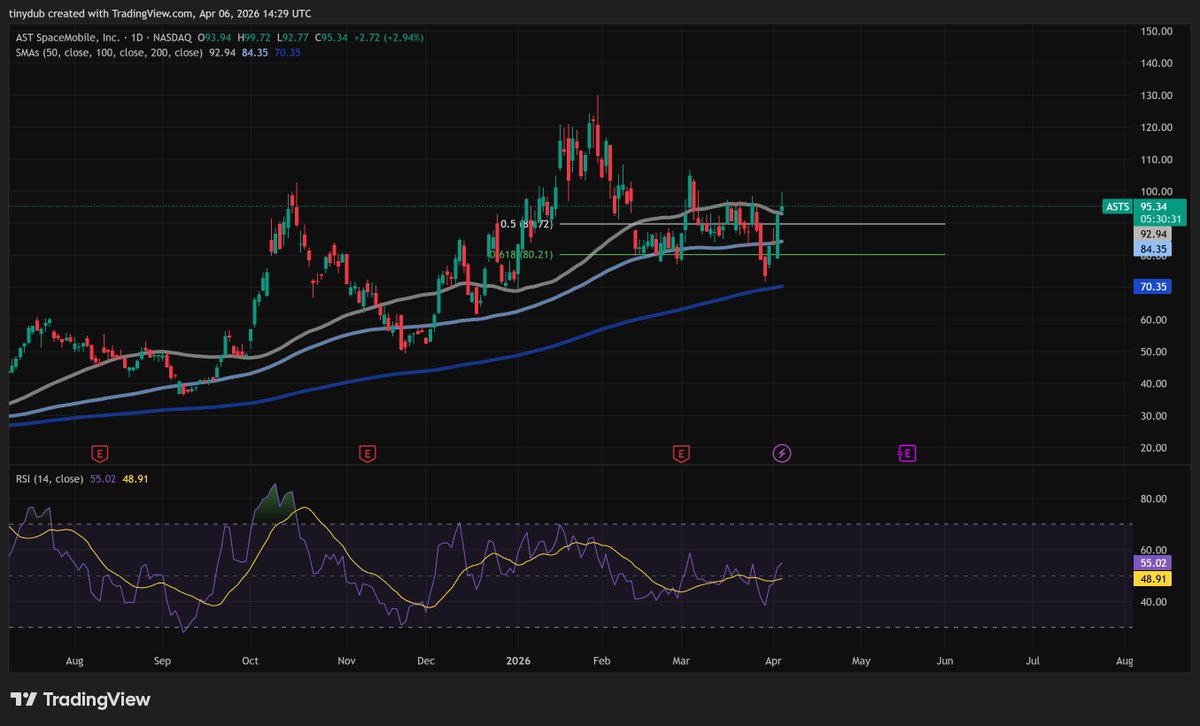Click the purple upcoming earnings E marker

click(x=907, y=454)
